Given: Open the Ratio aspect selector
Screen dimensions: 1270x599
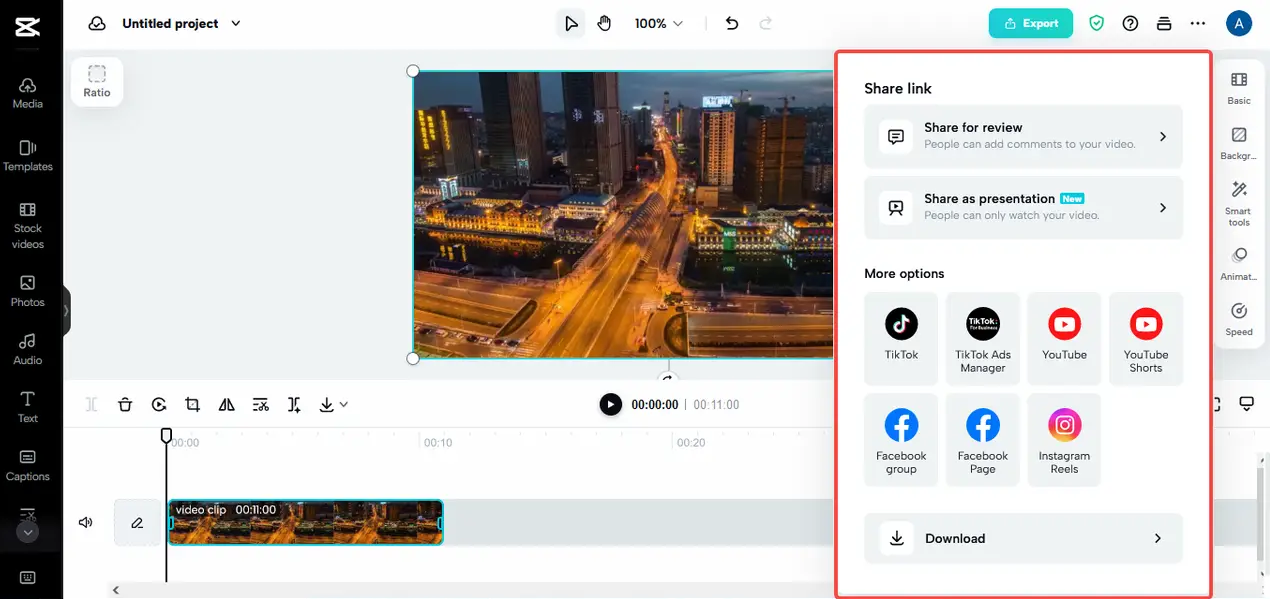Looking at the screenshot, I should [x=97, y=81].
